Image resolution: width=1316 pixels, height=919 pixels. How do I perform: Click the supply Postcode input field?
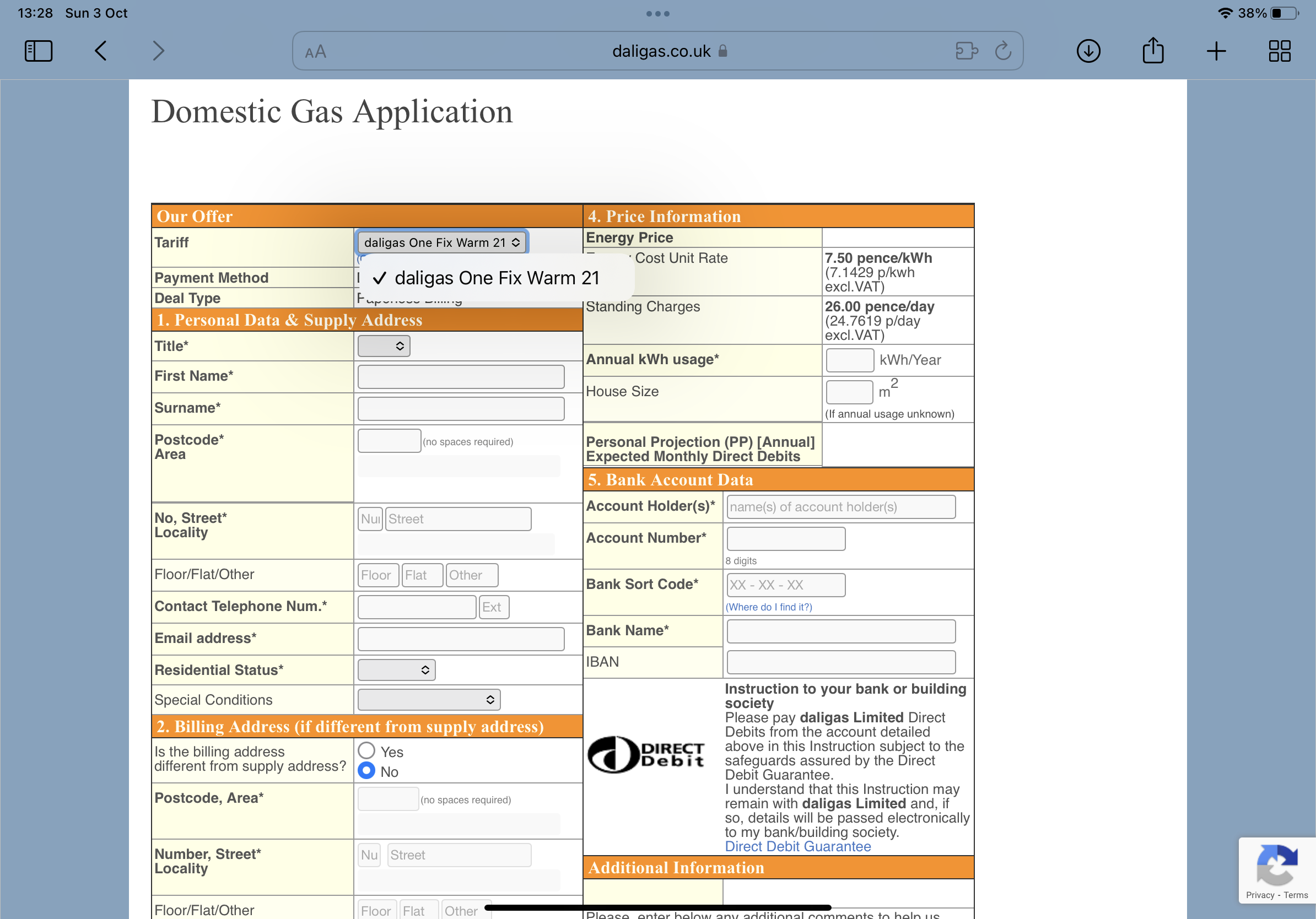(x=389, y=441)
